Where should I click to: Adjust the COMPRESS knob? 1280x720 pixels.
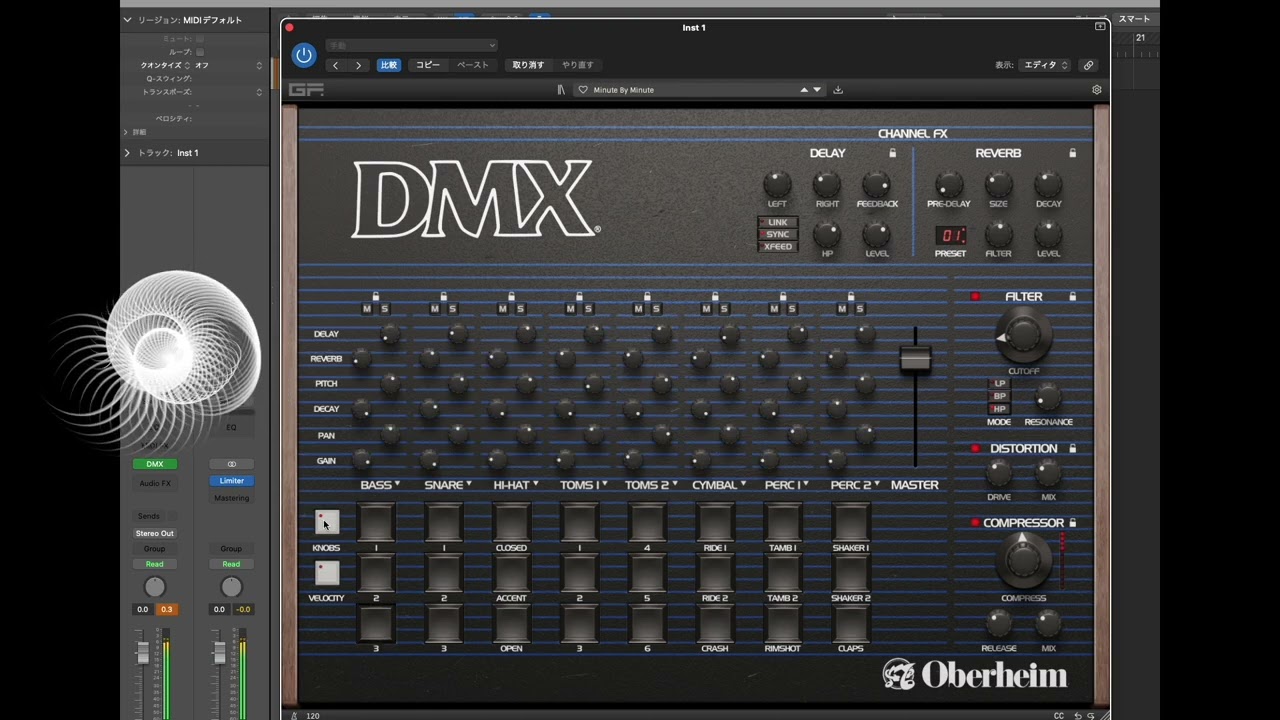tap(1023, 561)
